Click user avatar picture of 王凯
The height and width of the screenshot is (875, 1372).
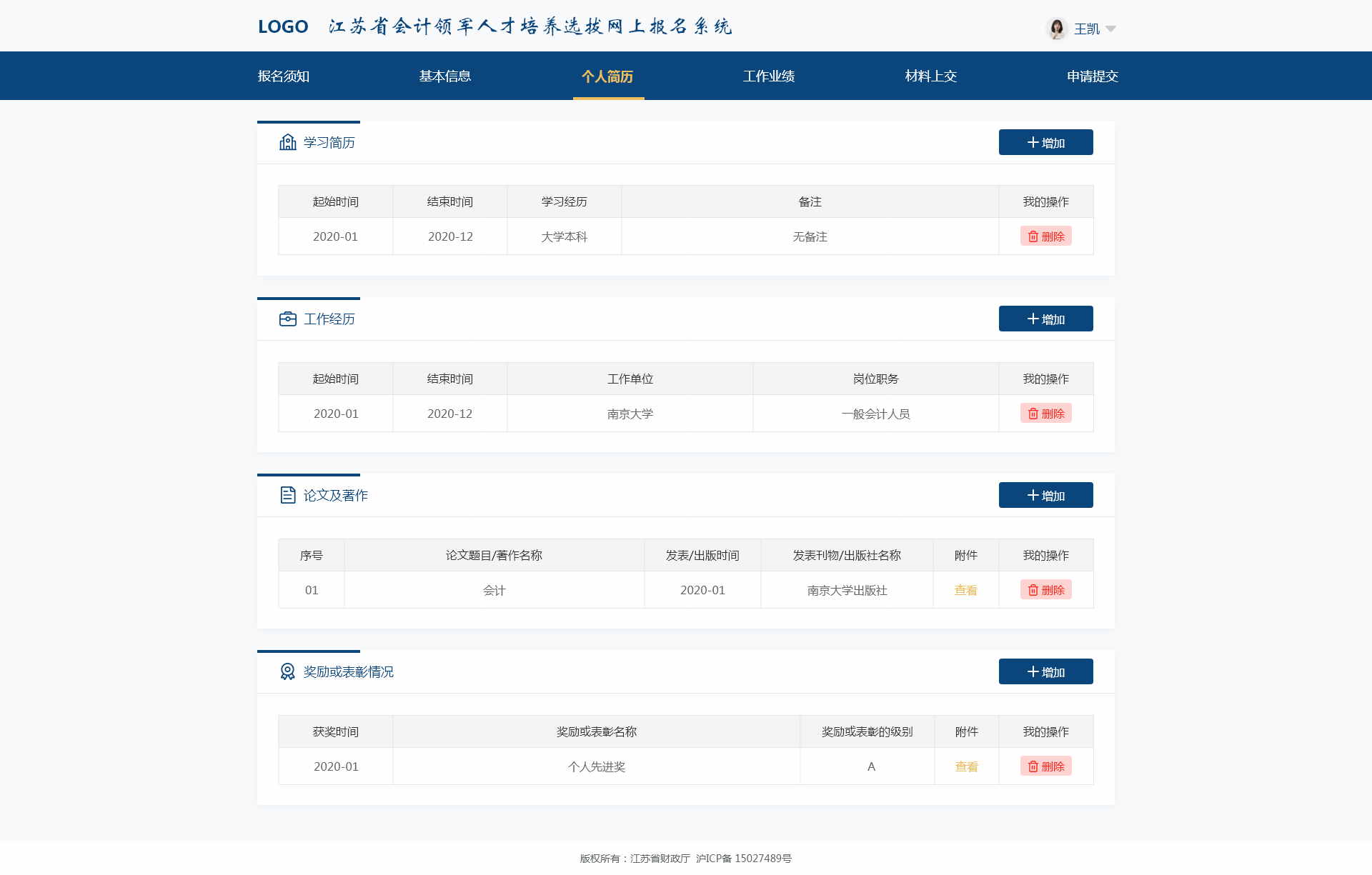1056,29
